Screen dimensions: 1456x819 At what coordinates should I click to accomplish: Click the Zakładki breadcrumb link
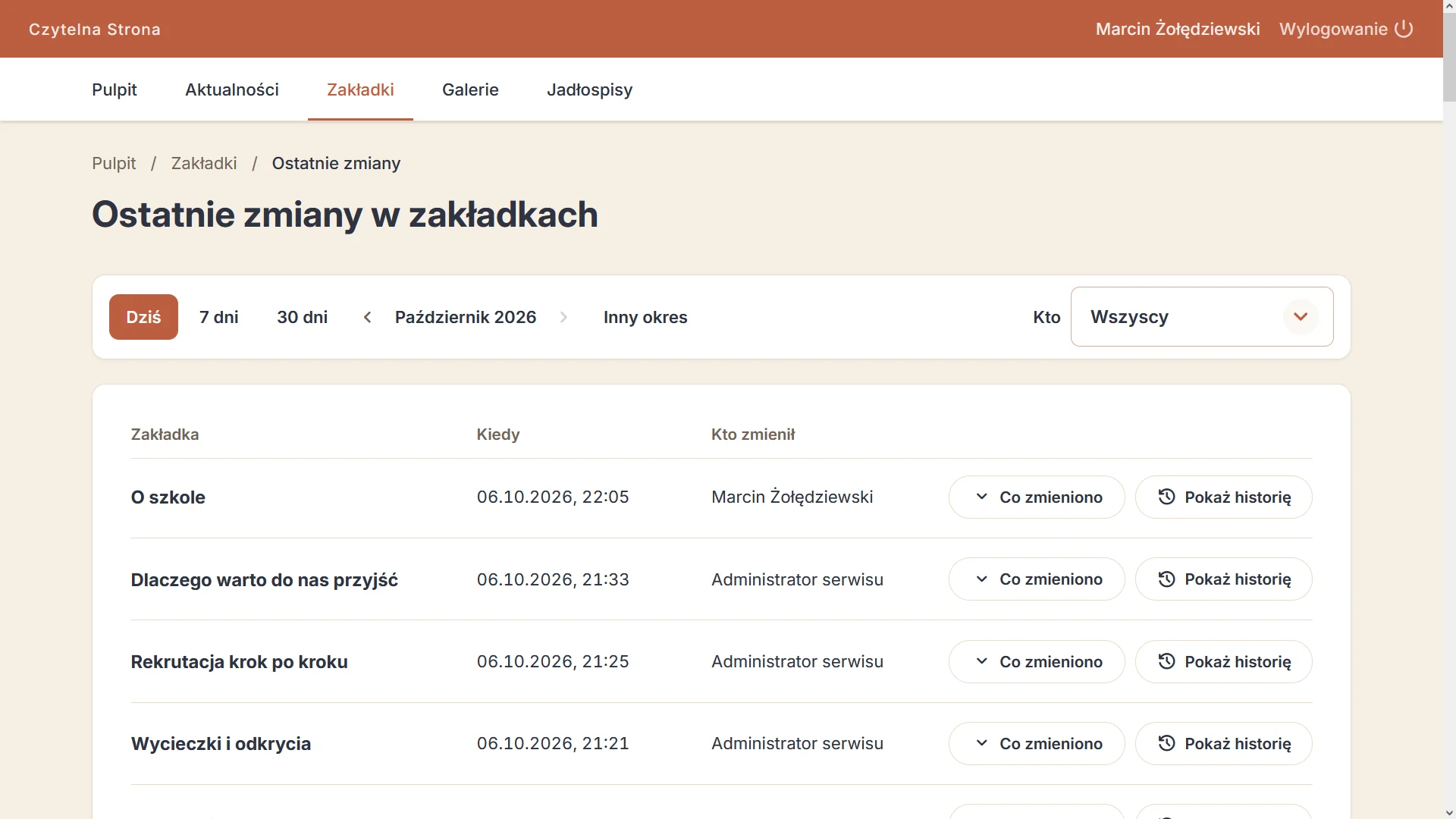pyautogui.click(x=204, y=164)
